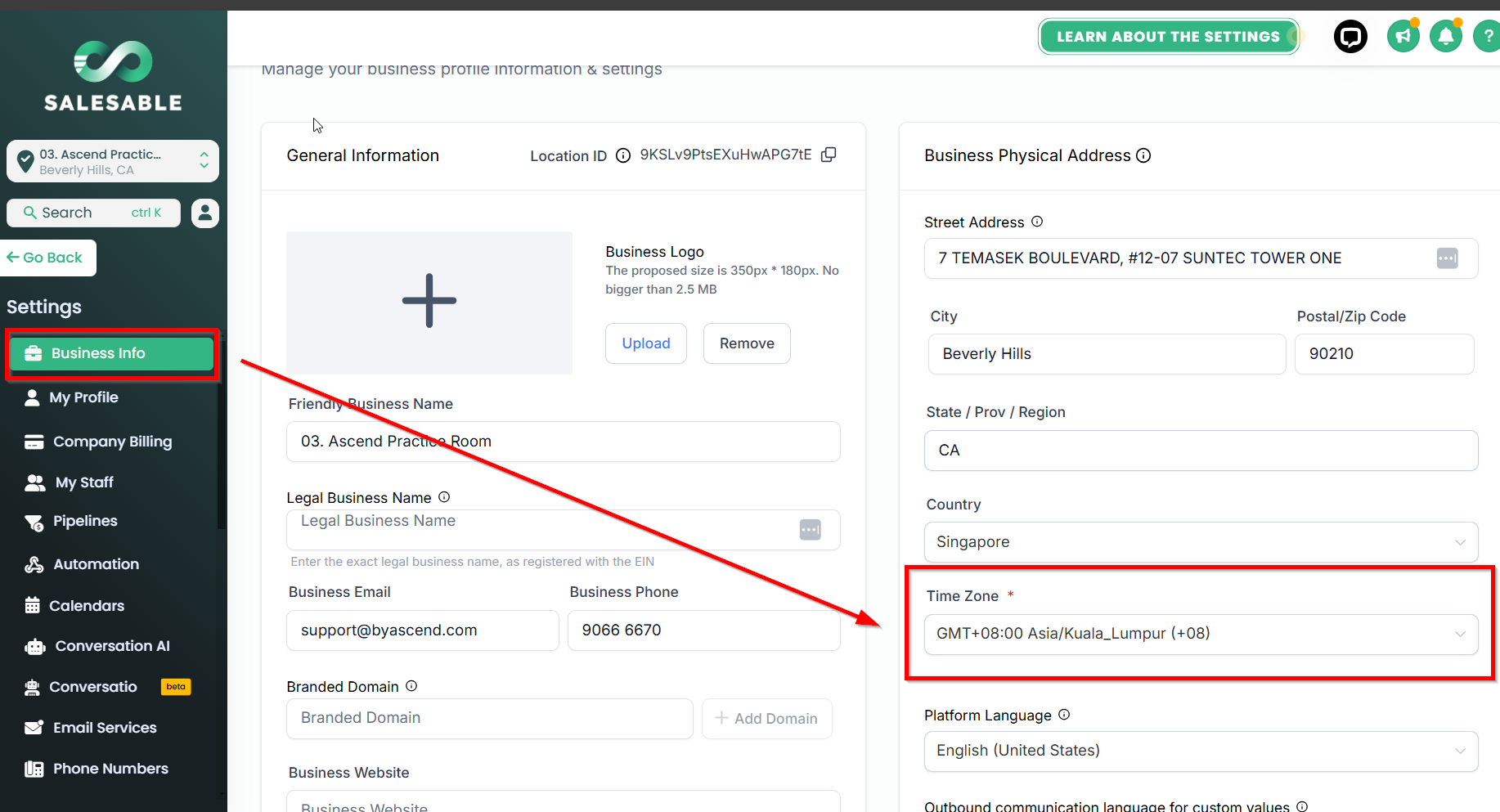The height and width of the screenshot is (812, 1500).
Task: Click the ellipsis icon in Street Address field
Action: point(1447,258)
